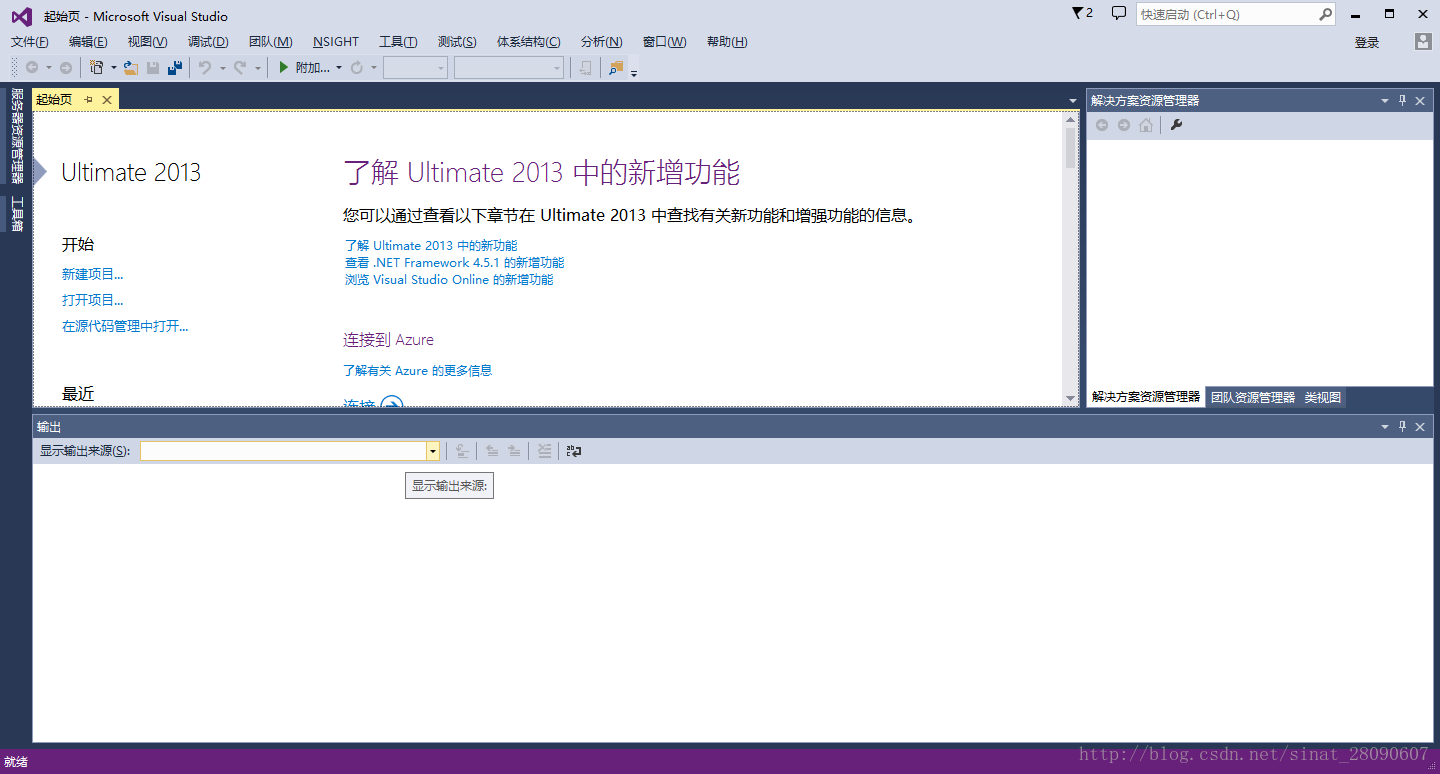Toggle Word Wrap in Output panel
Image resolution: width=1440 pixels, height=774 pixels.
[x=574, y=451]
